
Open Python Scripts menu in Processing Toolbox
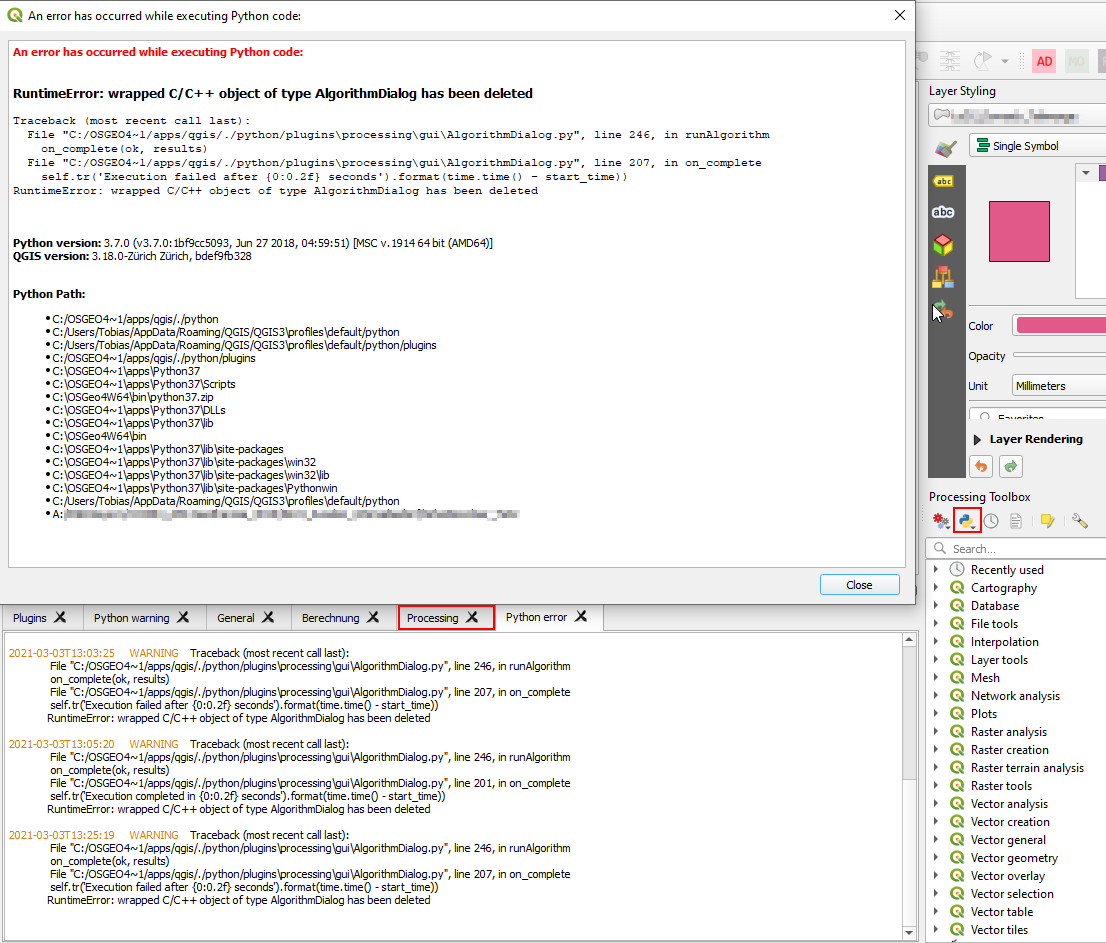[966, 521]
